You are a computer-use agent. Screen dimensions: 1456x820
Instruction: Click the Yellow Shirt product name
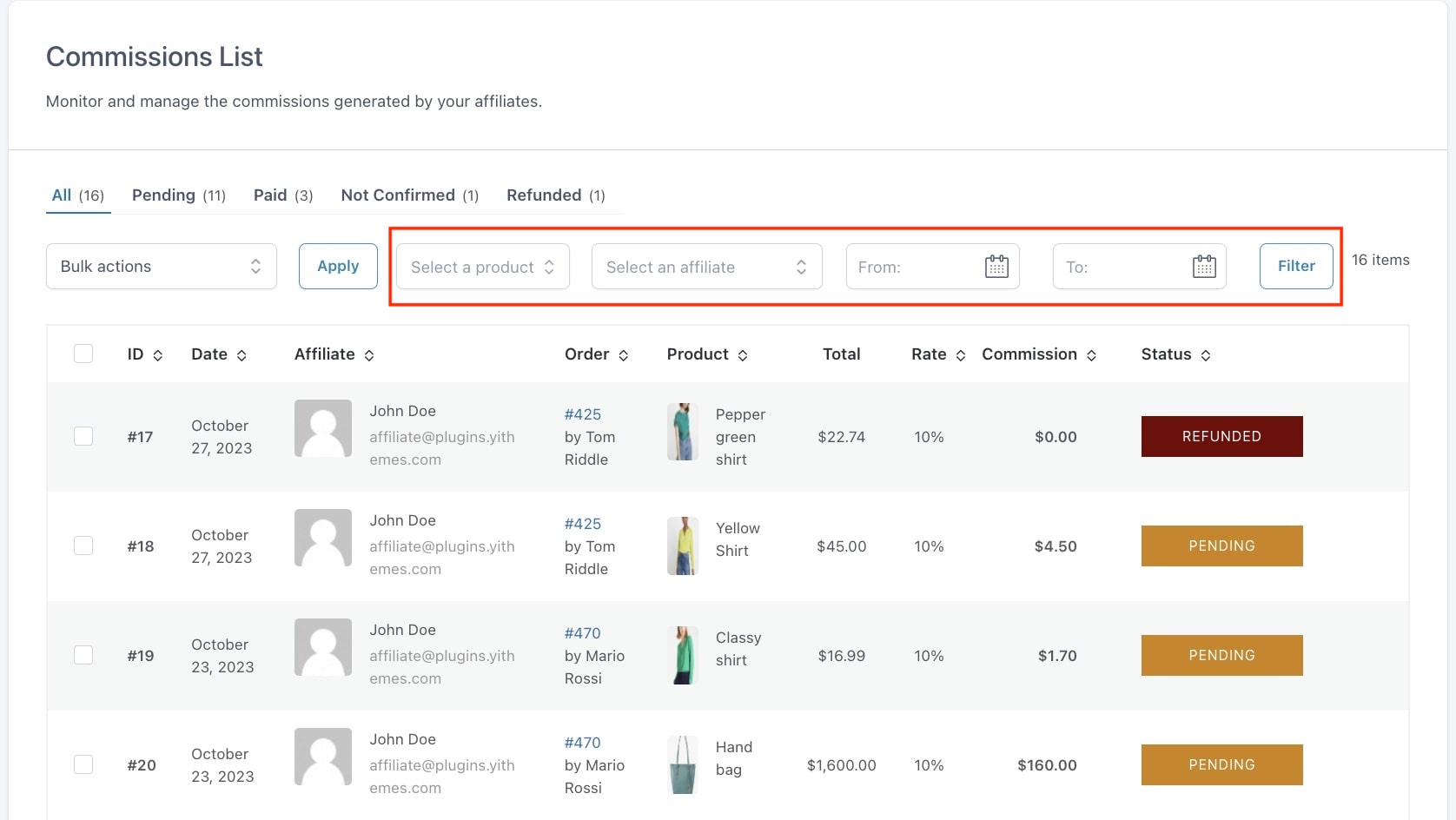738,539
